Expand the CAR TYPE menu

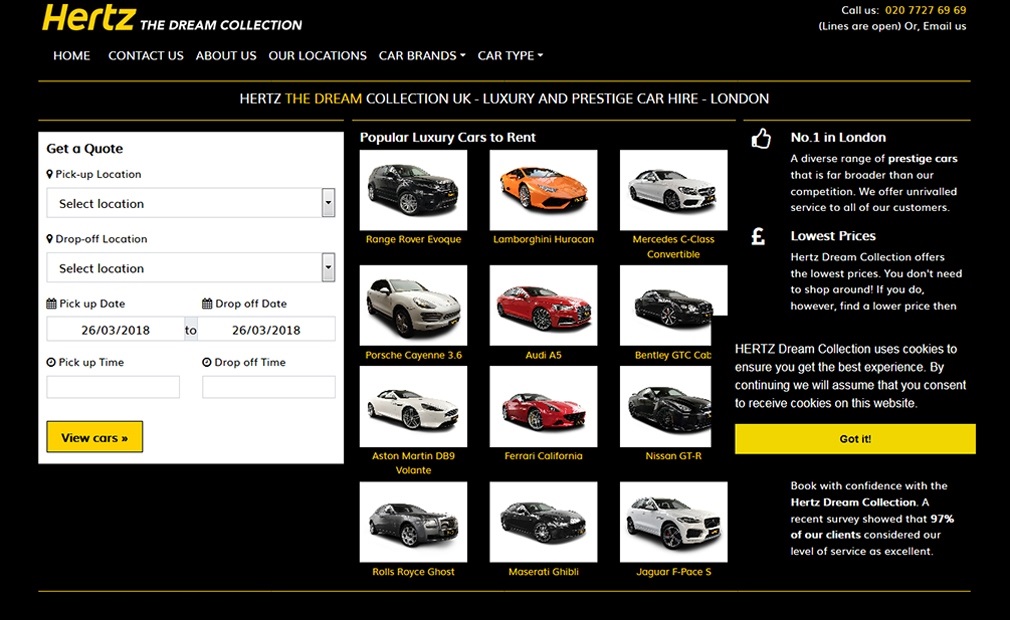click(510, 55)
